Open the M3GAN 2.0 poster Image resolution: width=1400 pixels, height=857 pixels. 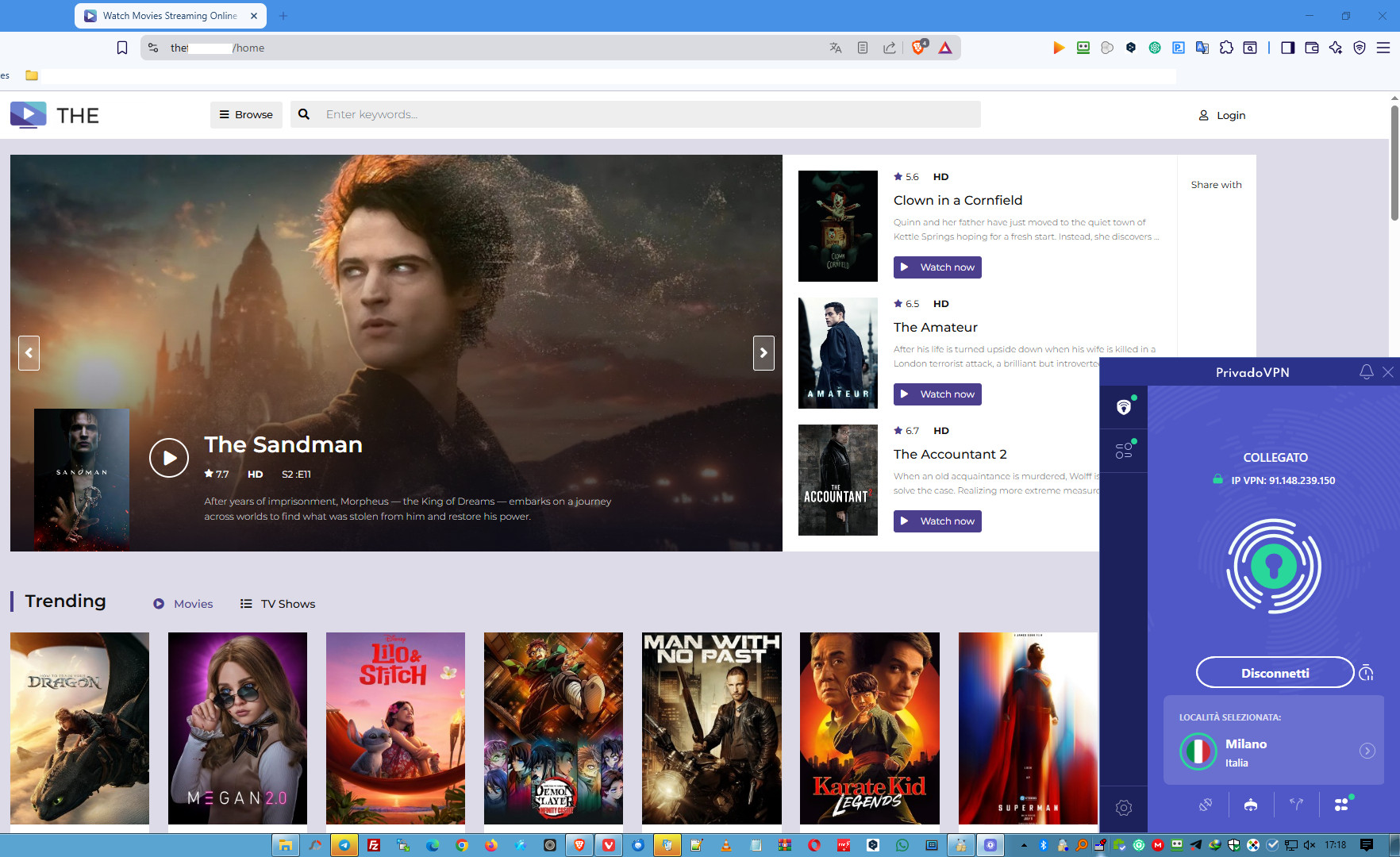click(237, 728)
